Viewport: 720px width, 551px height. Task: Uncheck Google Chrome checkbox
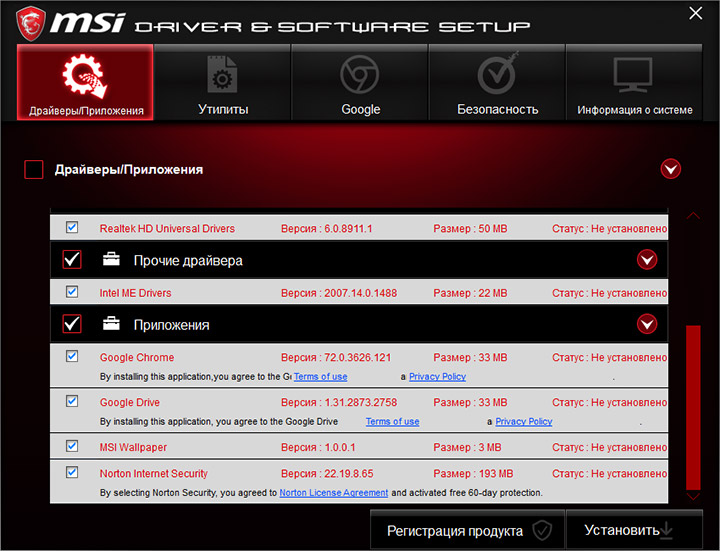(x=72, y=356)
